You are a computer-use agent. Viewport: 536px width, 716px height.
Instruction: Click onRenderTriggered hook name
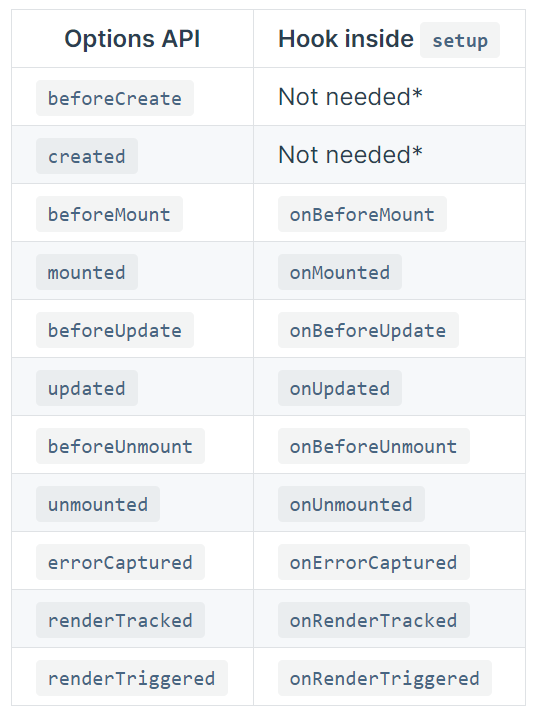(385, 678)
